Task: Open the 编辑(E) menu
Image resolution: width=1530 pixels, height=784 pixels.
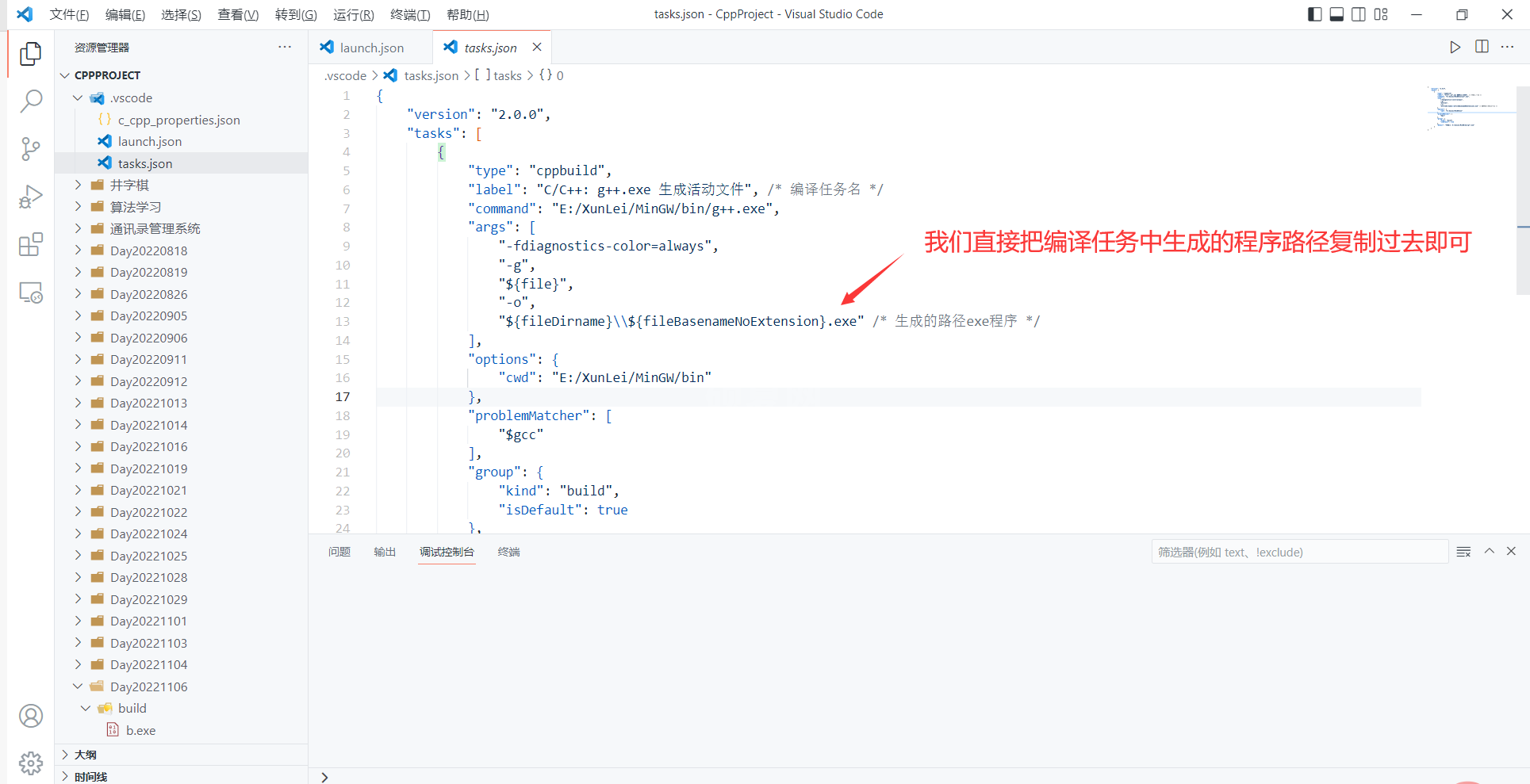Action: [x=125, y=14]
